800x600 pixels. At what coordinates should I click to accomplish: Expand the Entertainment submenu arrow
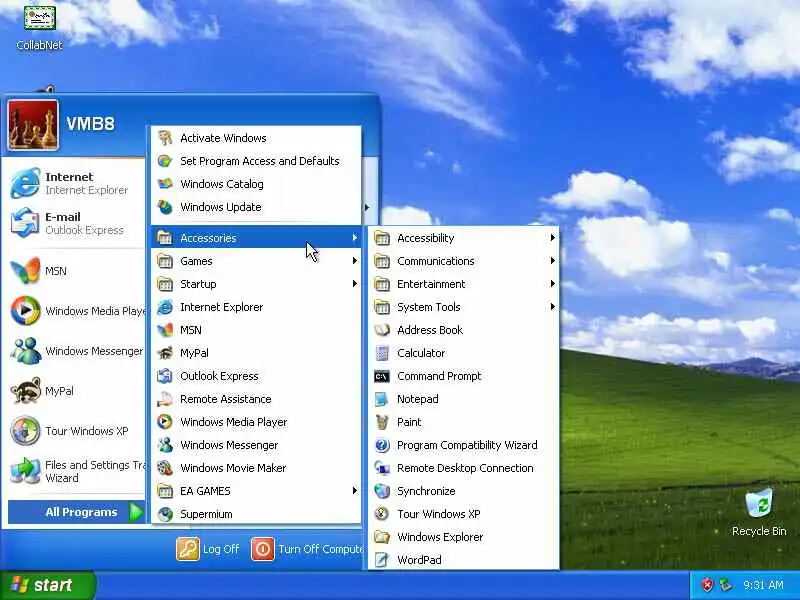click(553, 284)
